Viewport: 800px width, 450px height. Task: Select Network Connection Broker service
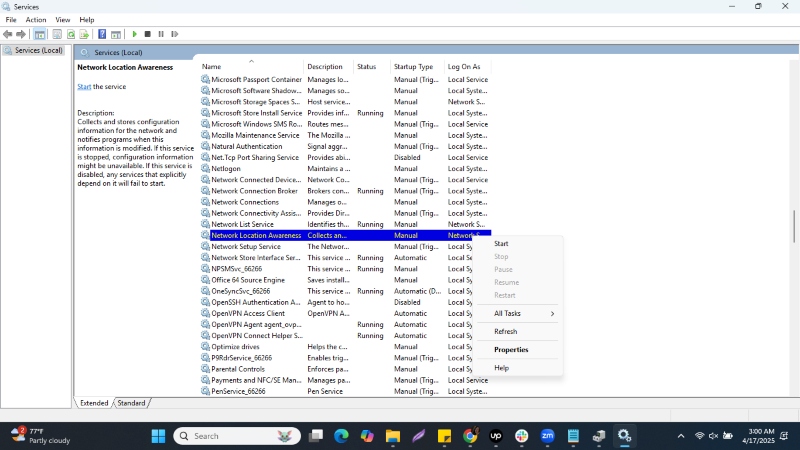pos(254,191)
